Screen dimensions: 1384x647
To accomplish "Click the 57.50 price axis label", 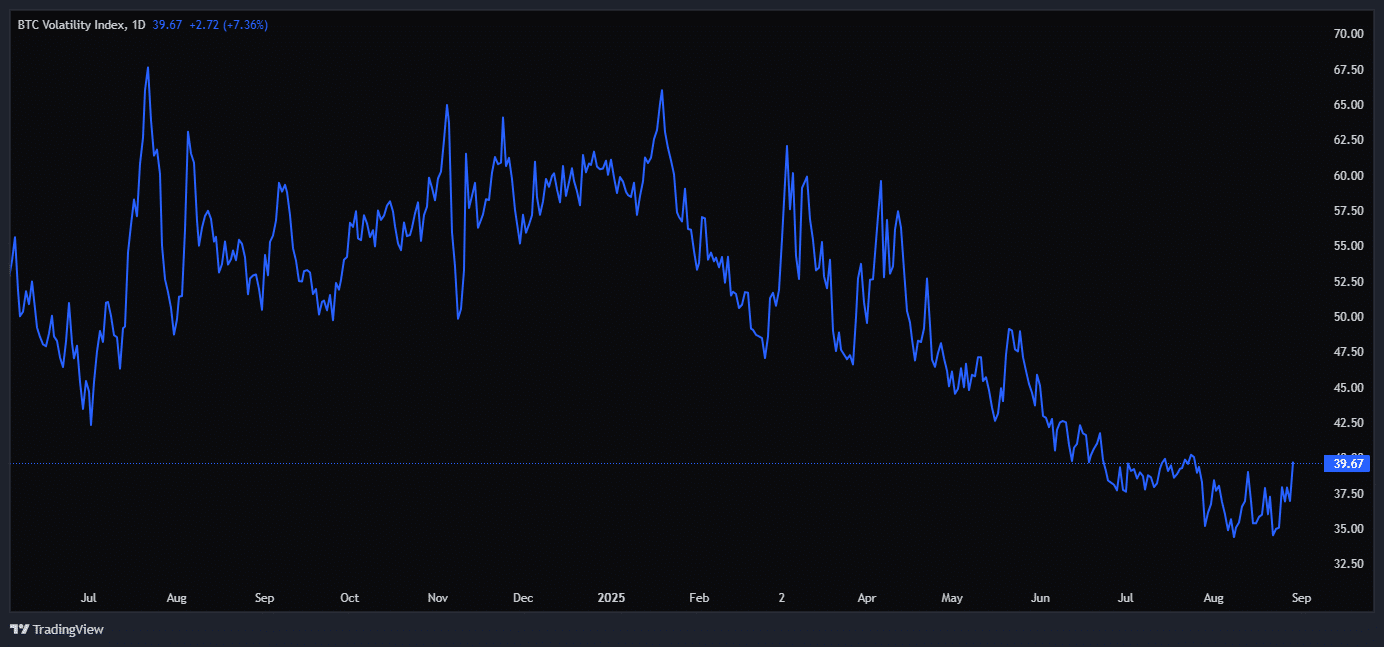I will tap(1342, 211).
